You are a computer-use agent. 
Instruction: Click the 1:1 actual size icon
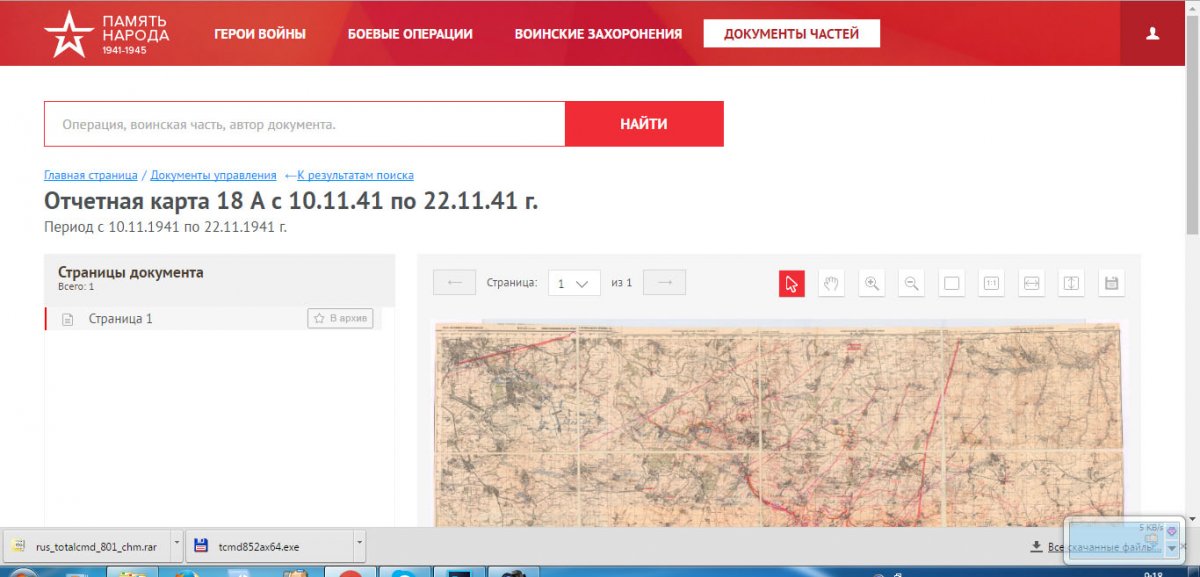click(x=991, y=284)
